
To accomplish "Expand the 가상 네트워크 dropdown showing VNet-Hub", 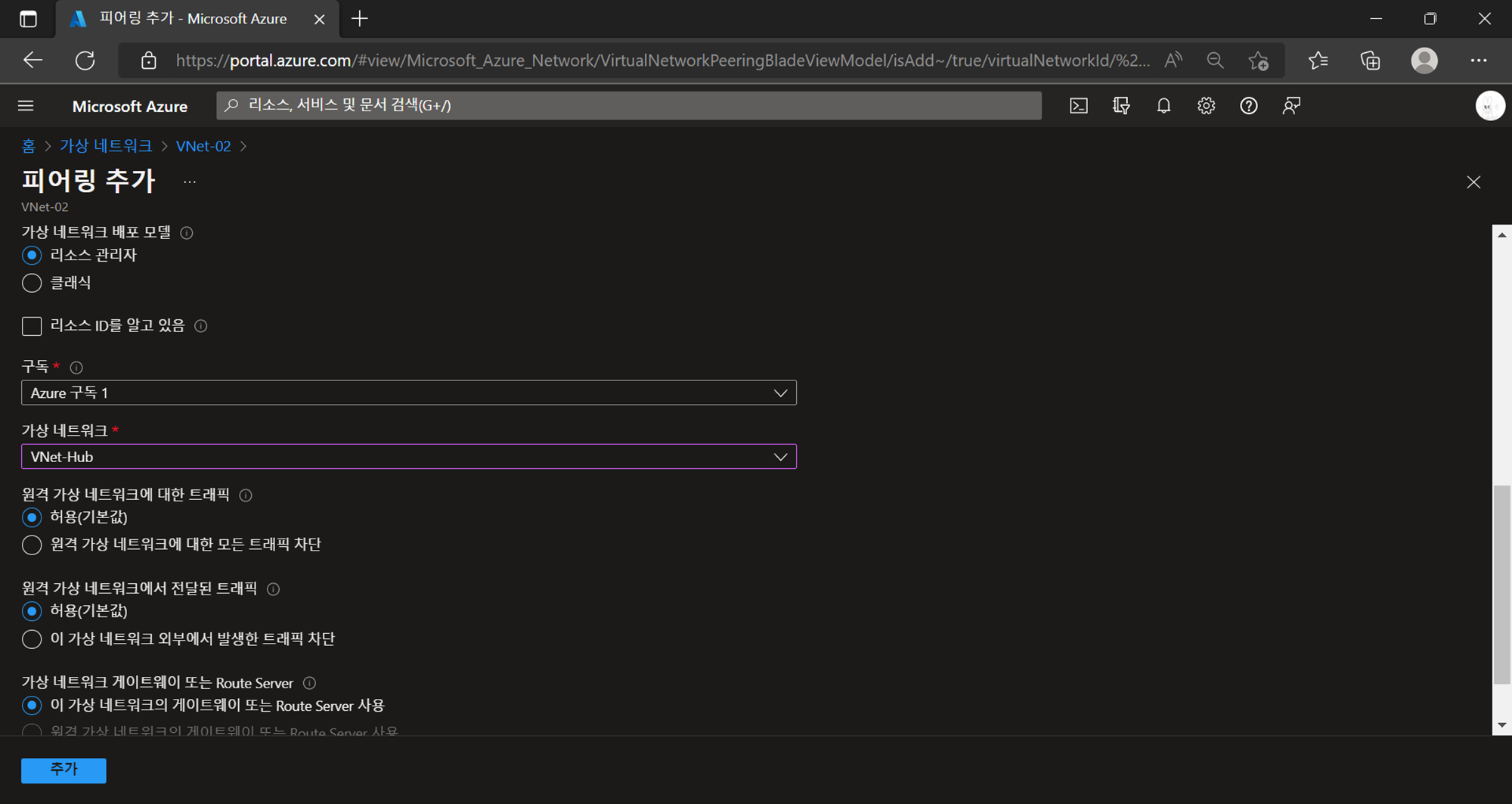I will point(409,457).
